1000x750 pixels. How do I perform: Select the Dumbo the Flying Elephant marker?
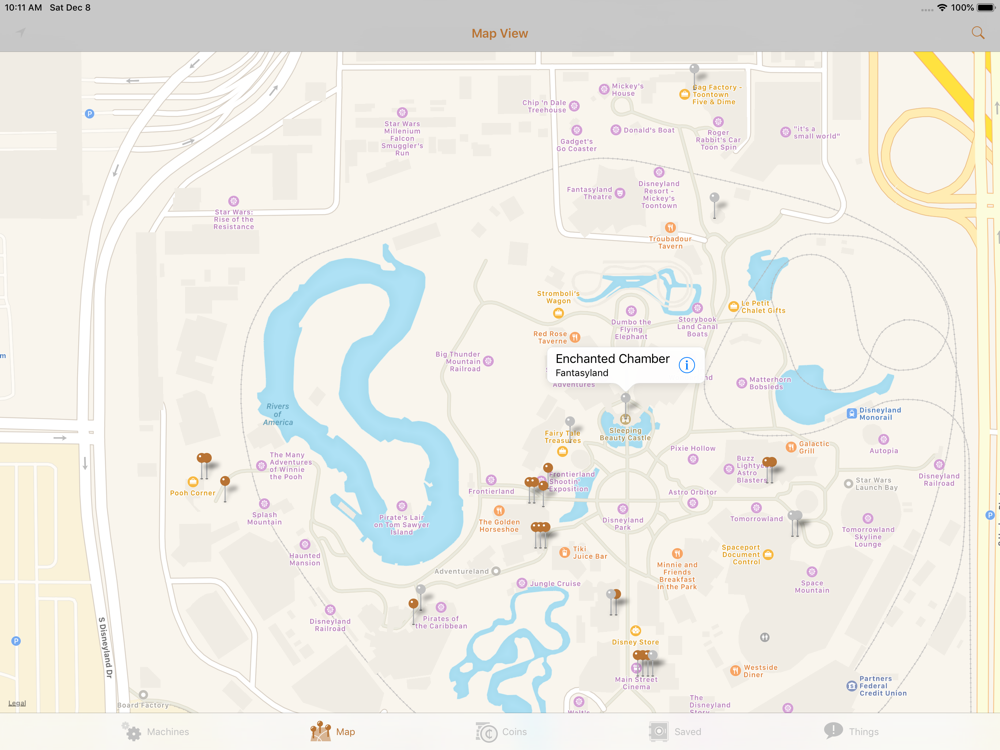click(x=631, y=311)
